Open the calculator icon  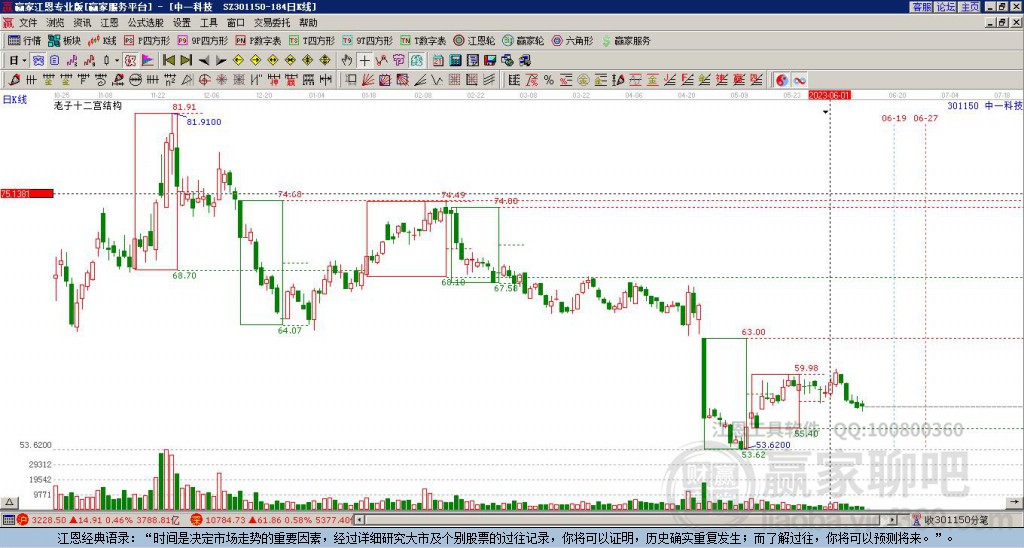pos(455,60)
